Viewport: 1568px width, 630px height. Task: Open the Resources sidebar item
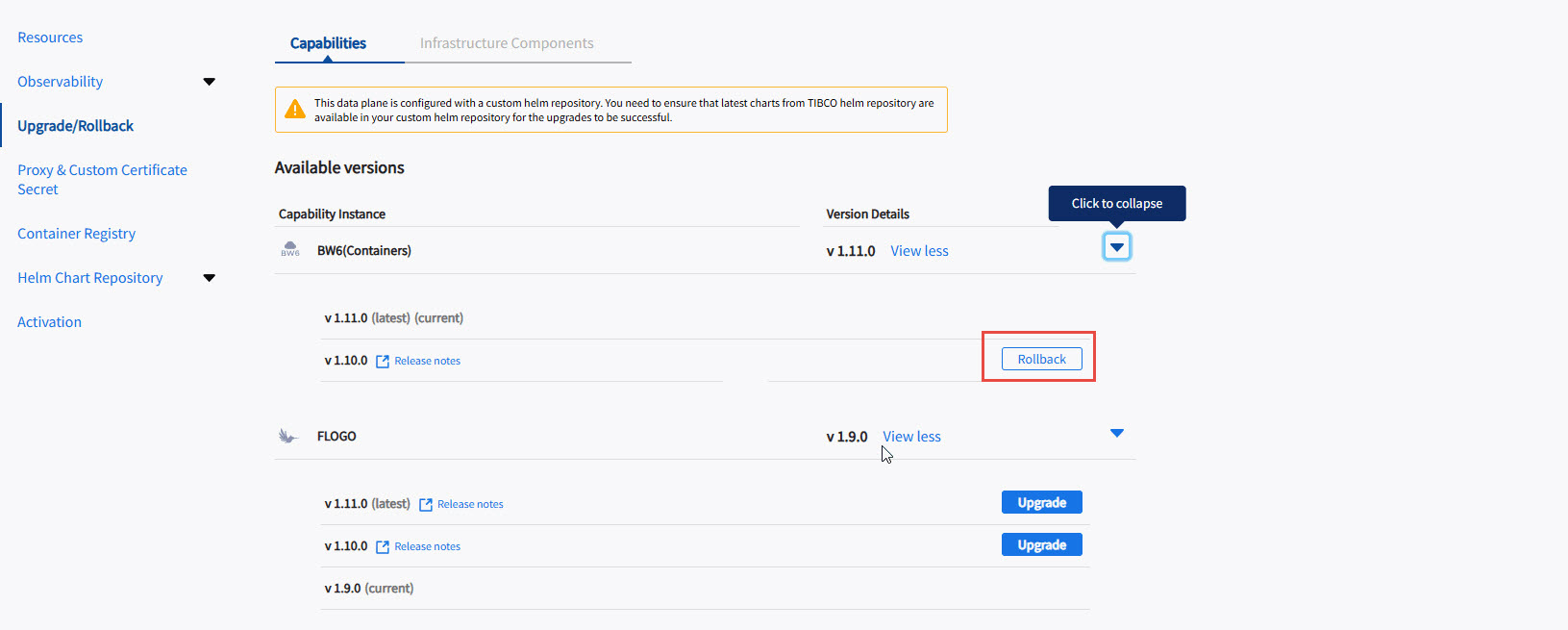[x=50, y=38]
